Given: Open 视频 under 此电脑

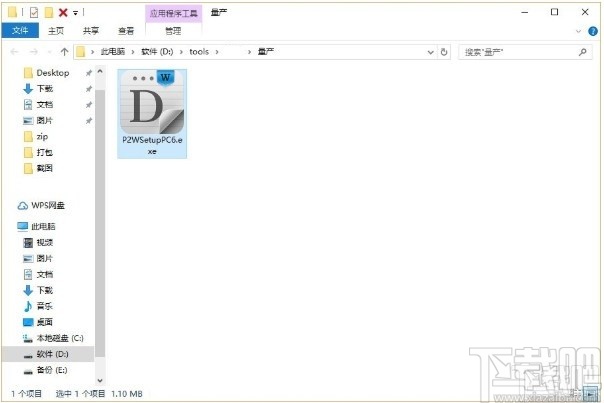Looking at the screenshot, I should (x=45, y=242).
